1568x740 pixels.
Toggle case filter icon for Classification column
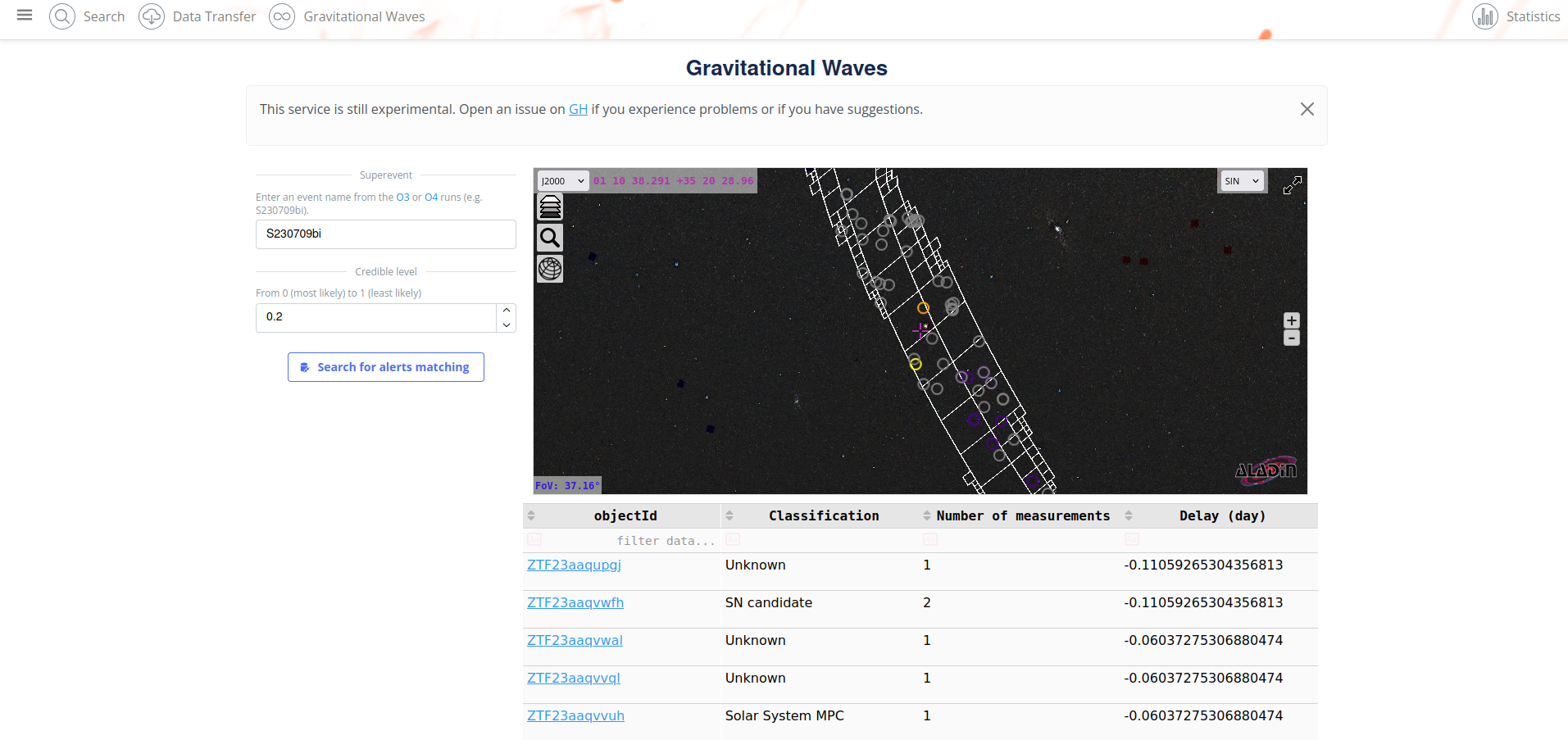(x=733, y=539)
